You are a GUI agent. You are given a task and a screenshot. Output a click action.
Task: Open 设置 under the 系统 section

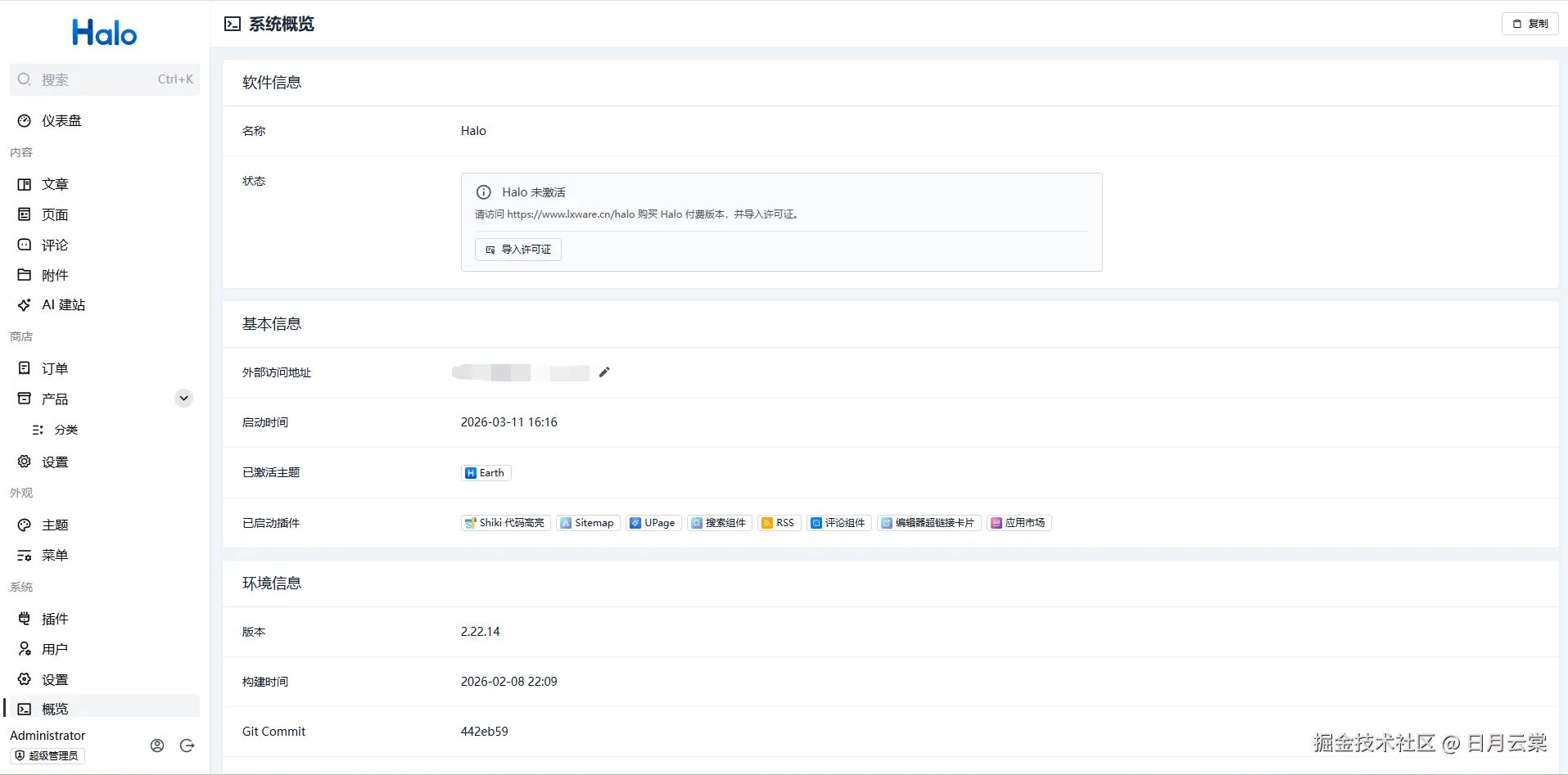click(105, 679)
